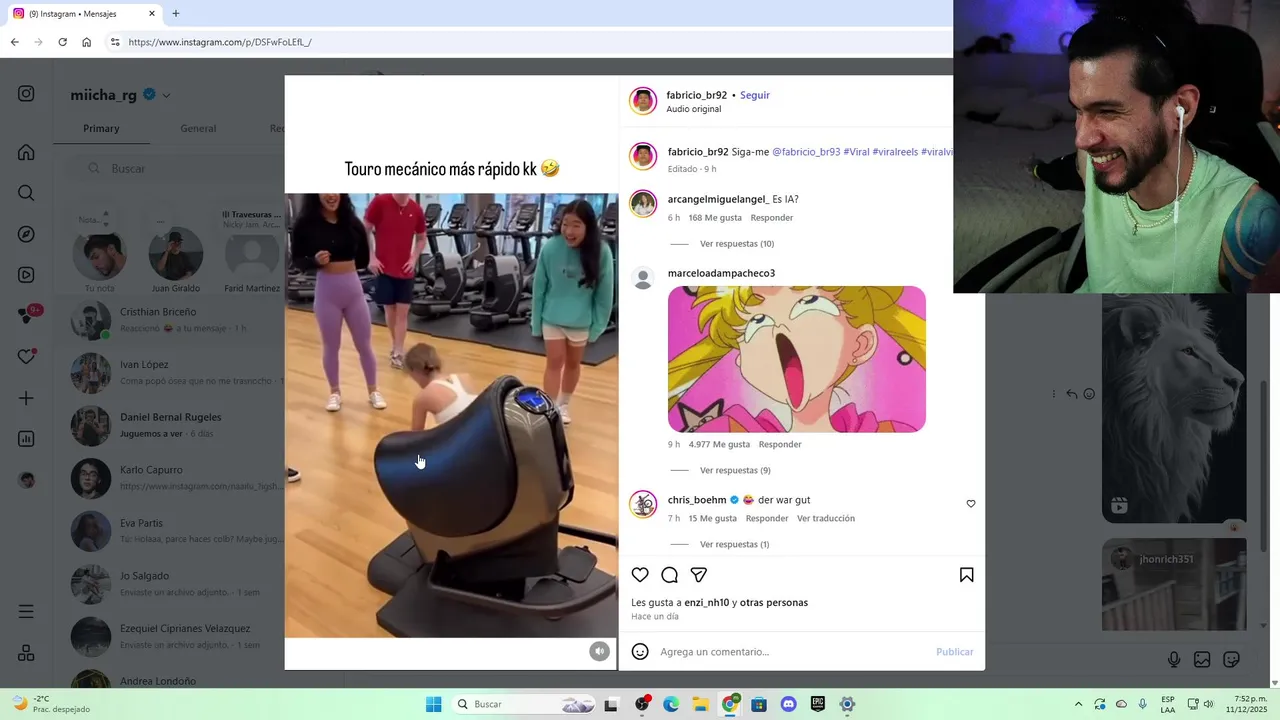Viewport: 1280px width, 720px height.
Task: Click the microphone icon in chat composer
Action: click(1174, 659)
